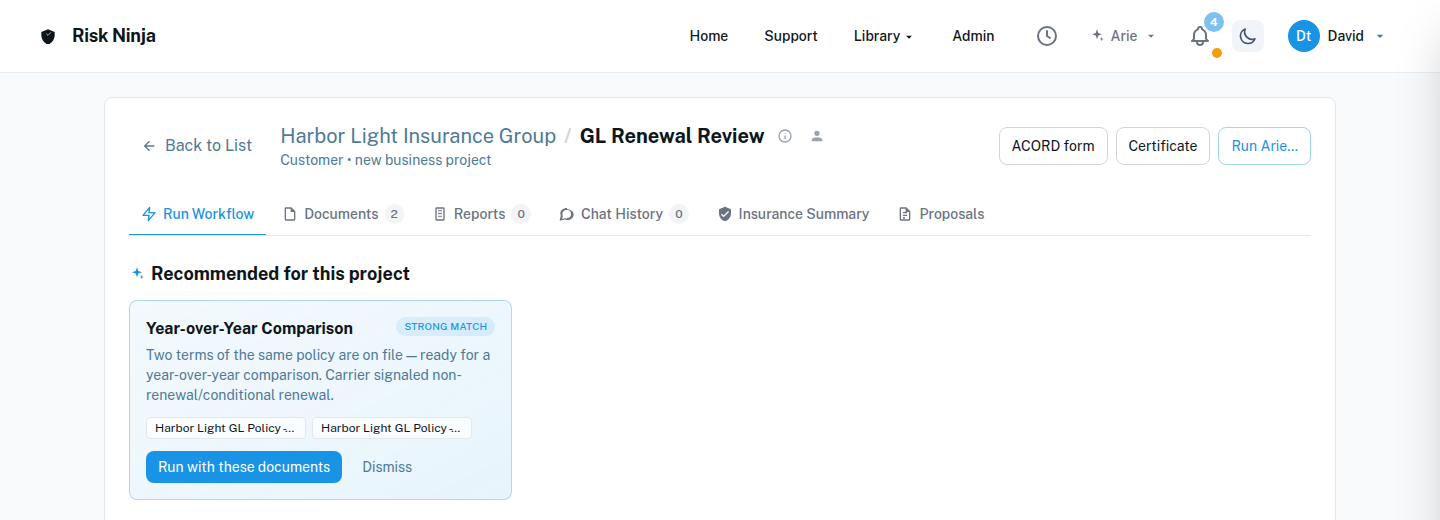Click the Risk Ninja shield logo

48,36
